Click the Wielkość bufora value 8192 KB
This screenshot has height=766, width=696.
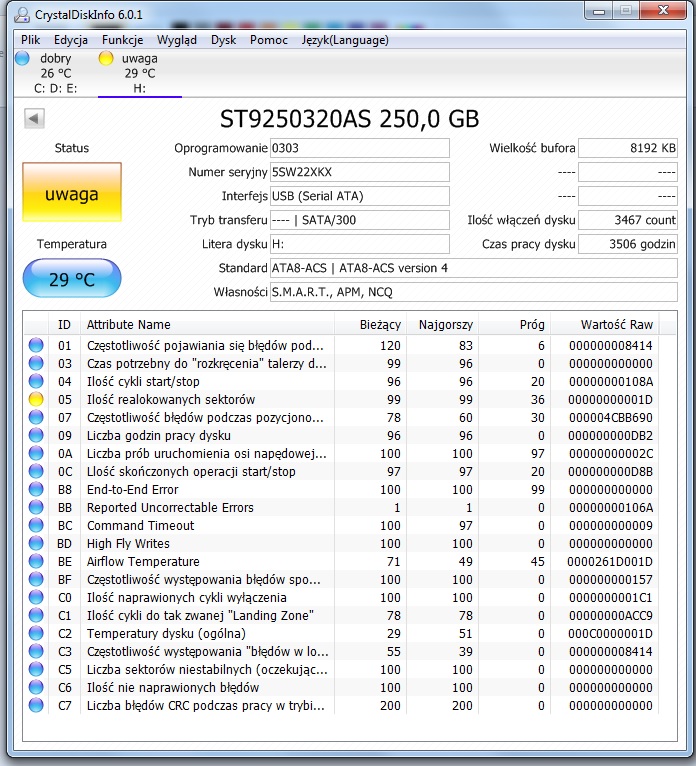tap(628, 148)
